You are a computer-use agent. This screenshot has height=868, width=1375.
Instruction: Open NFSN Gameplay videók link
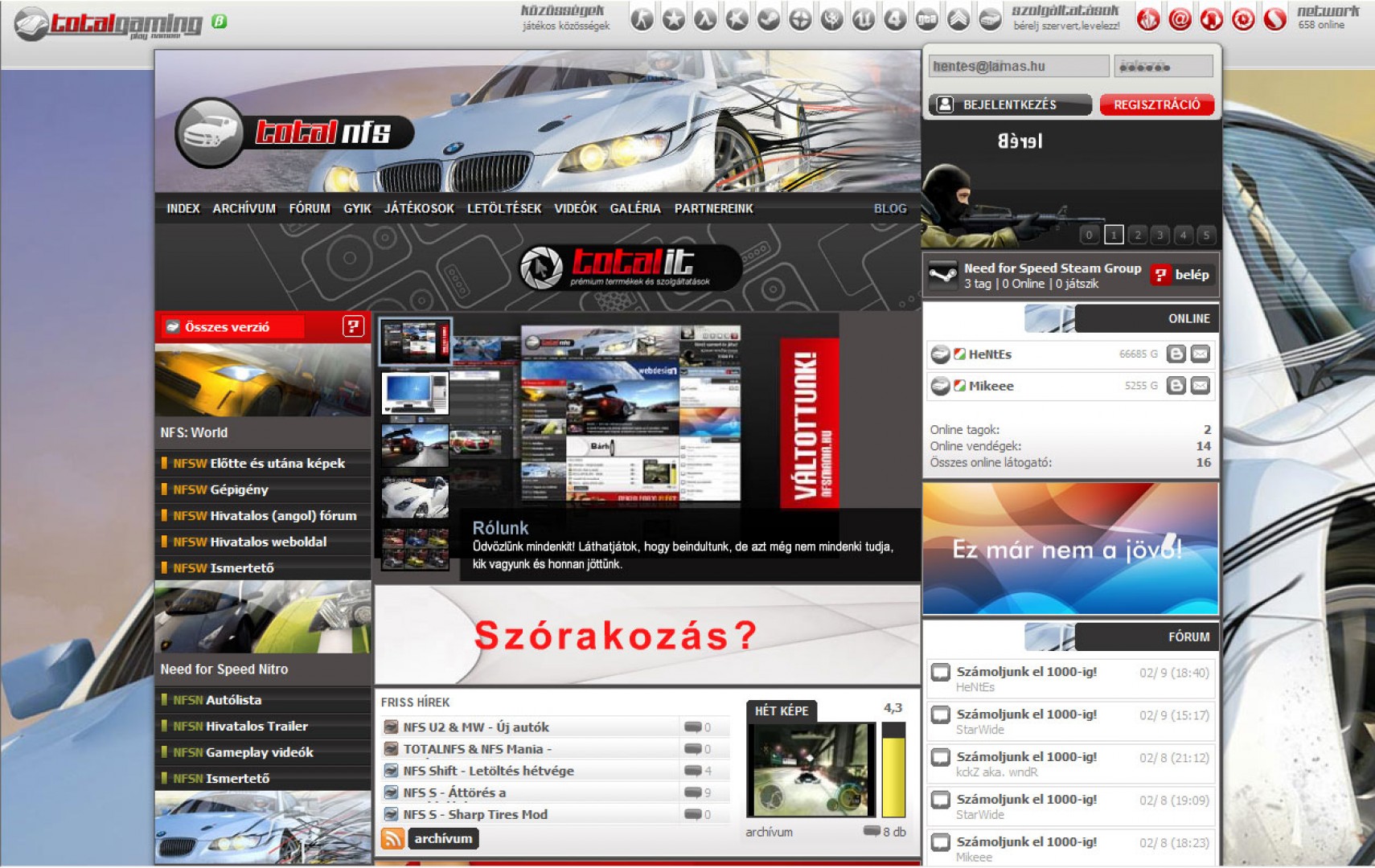click(243, 752)
